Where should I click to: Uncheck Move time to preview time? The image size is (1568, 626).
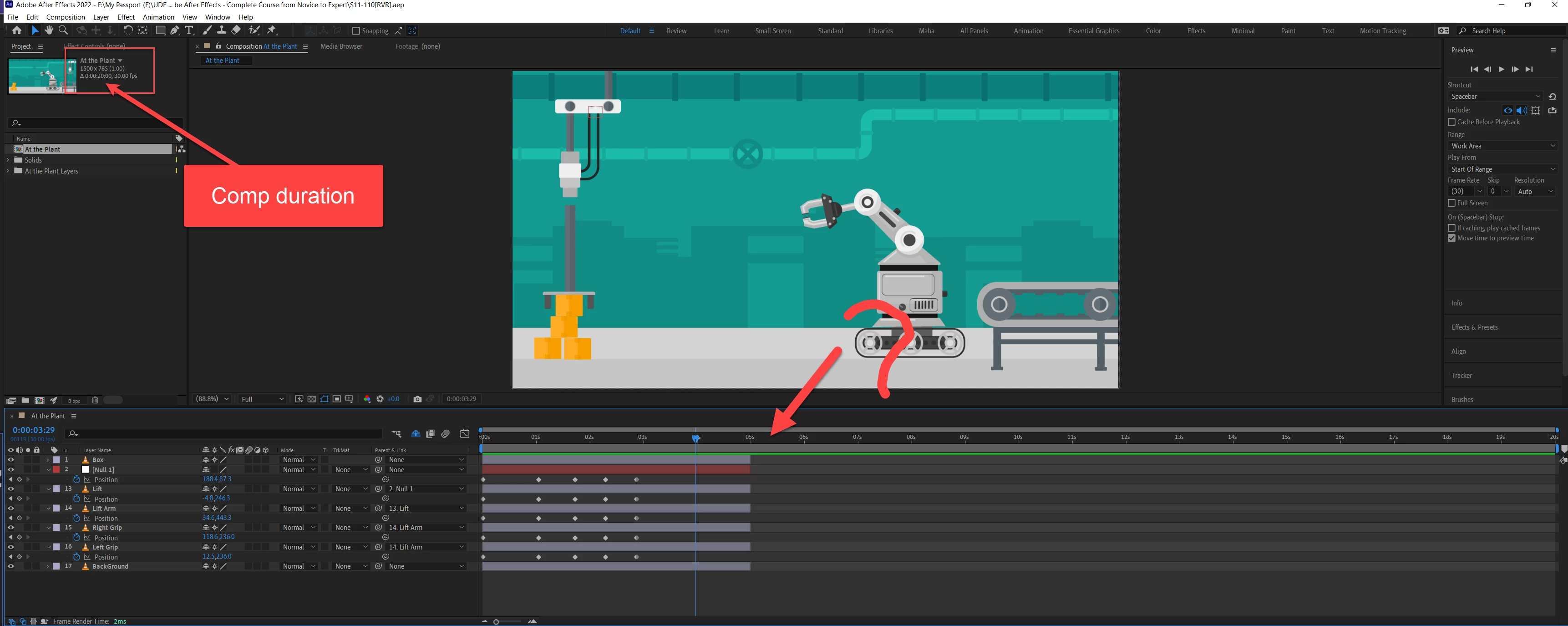click(1452, 238)
